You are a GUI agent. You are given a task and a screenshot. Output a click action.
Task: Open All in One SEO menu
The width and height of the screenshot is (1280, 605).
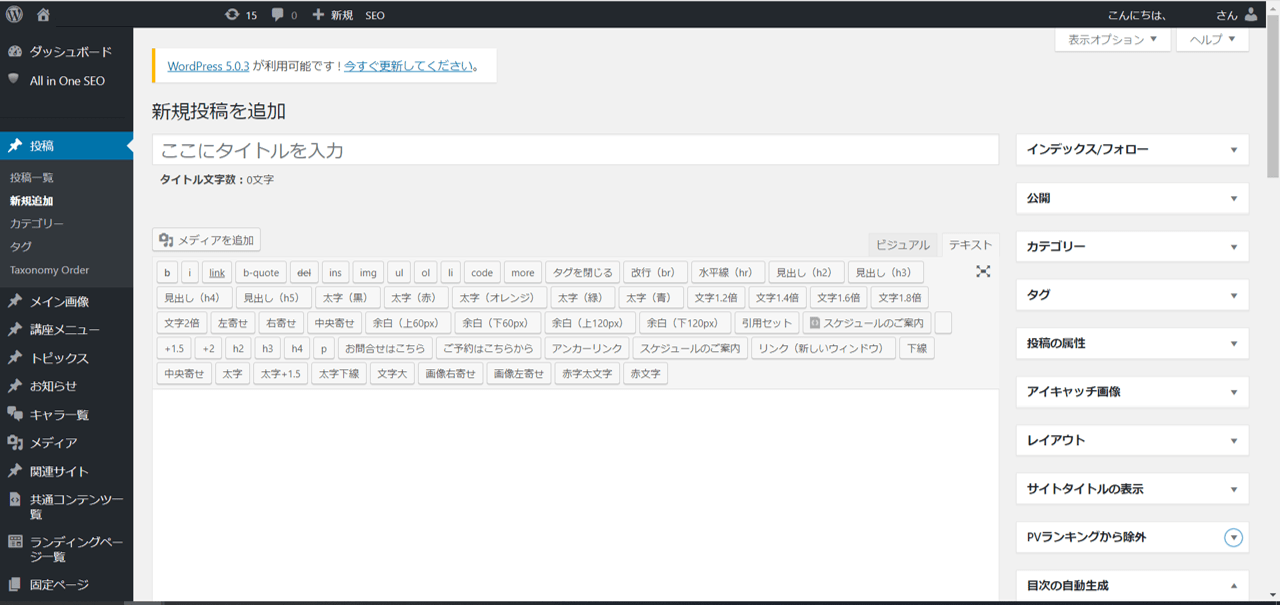pyautogui.click(x=66, y=80)
